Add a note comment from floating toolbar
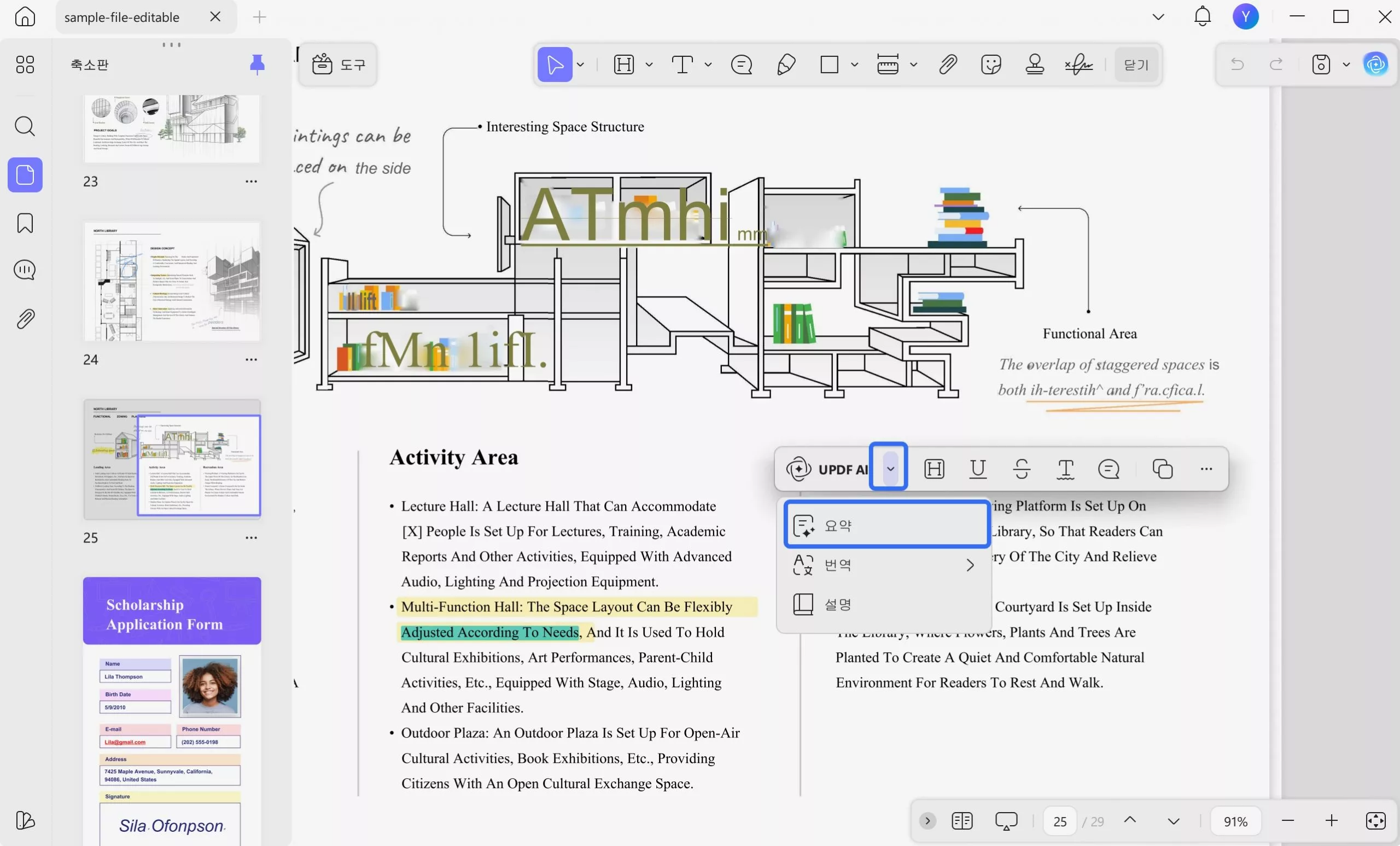 click(x=1109, y=469)
